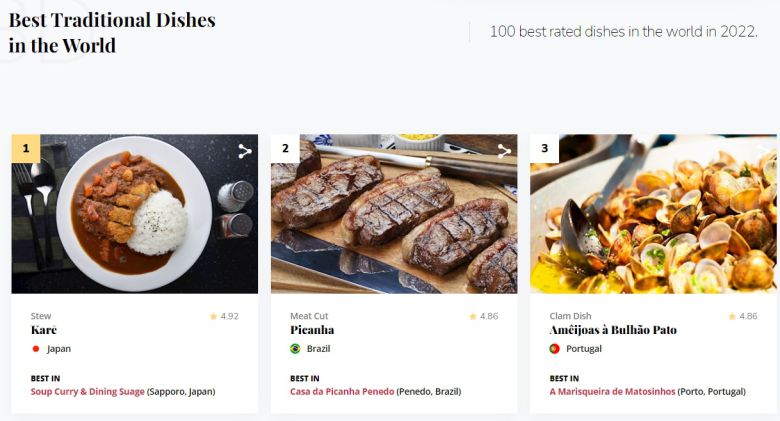The height and width of the screenshot is (421, 780).
Task: Click the Japan flag icon
Action: click(x=36, y=349)
